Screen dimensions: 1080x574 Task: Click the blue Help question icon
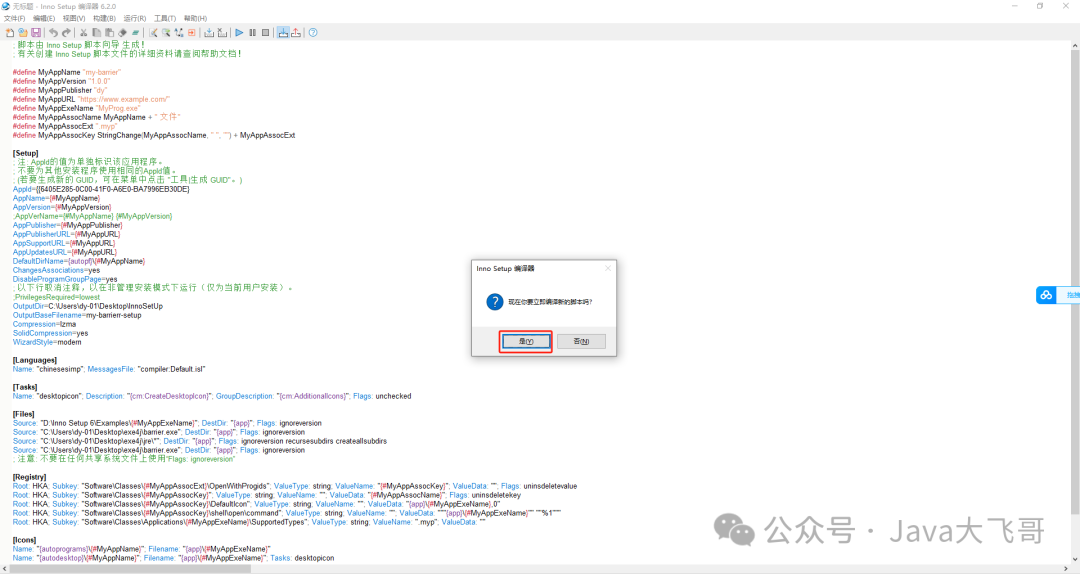coord(313,32)
